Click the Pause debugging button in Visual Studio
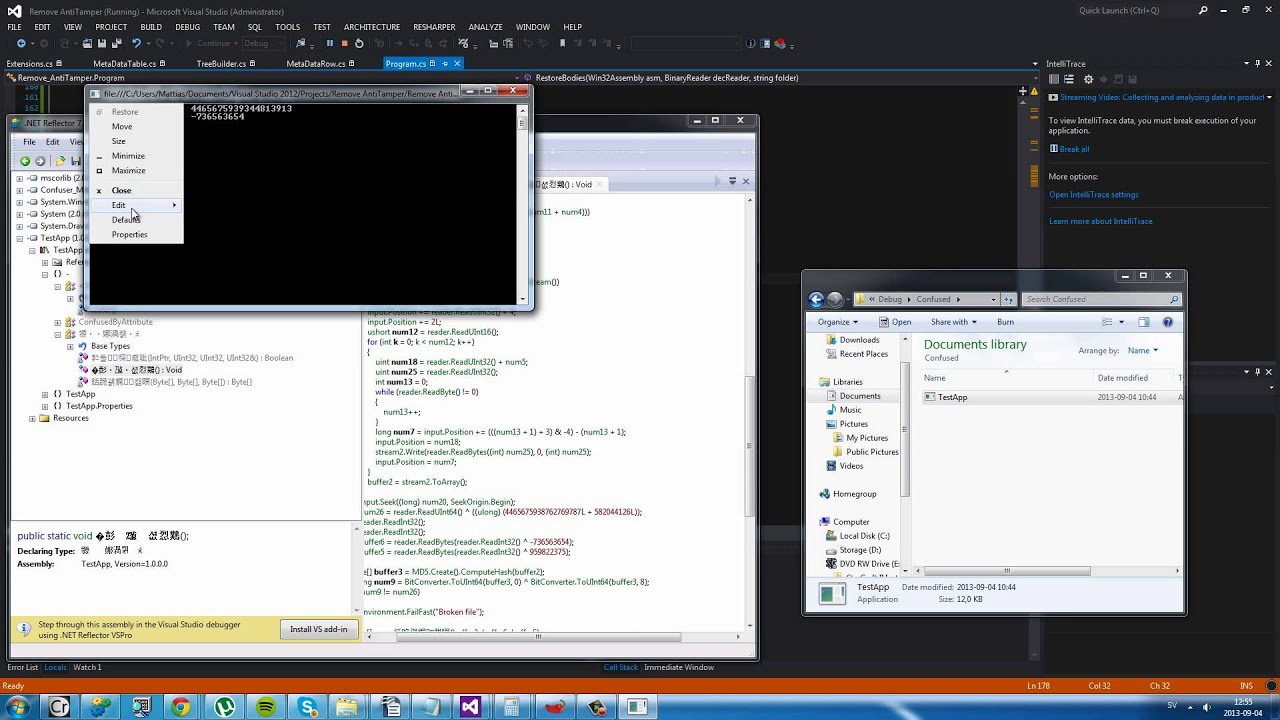 (x=330, y=43)
